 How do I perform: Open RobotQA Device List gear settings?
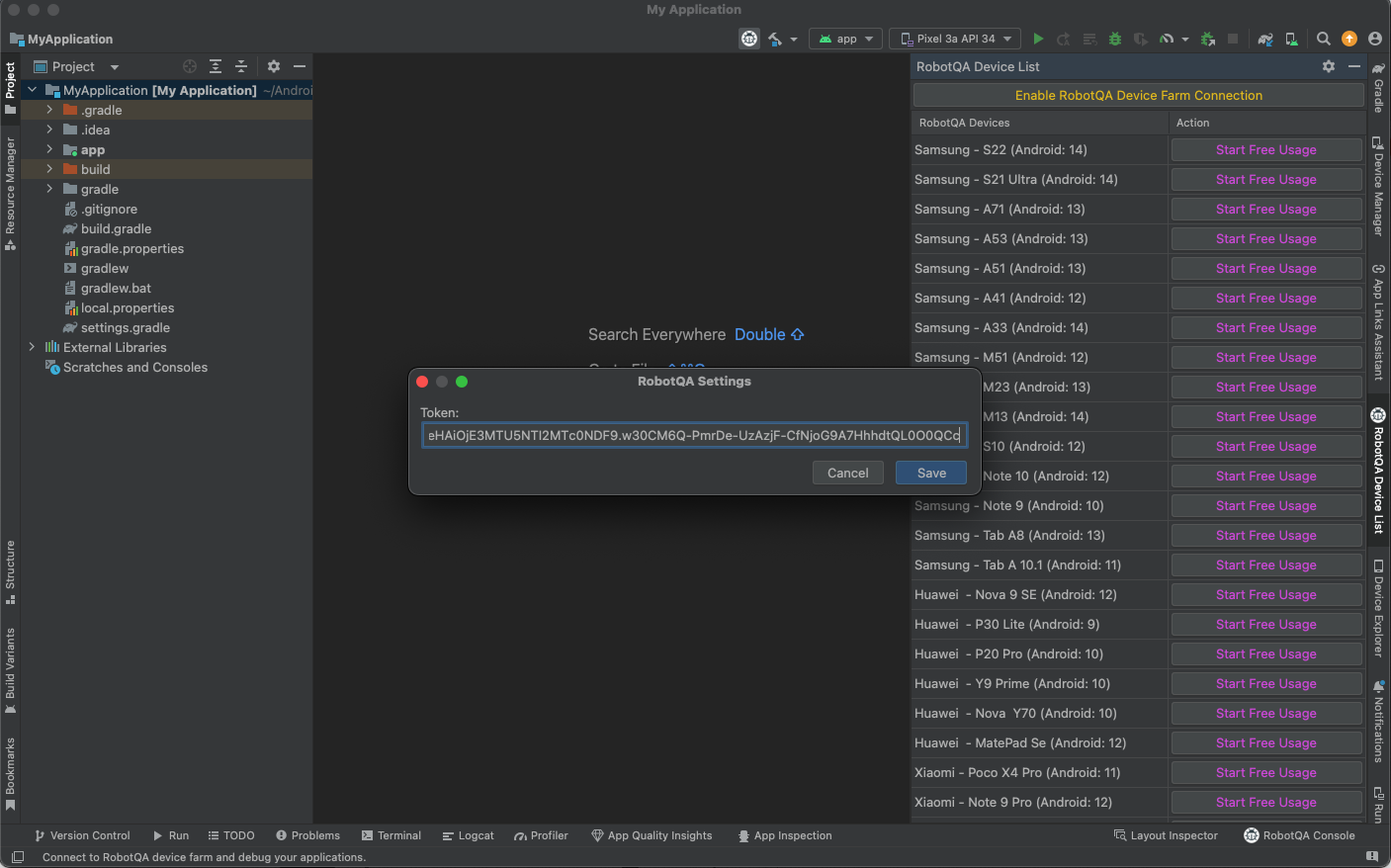pyautogui.click(x=1329, y=66)
